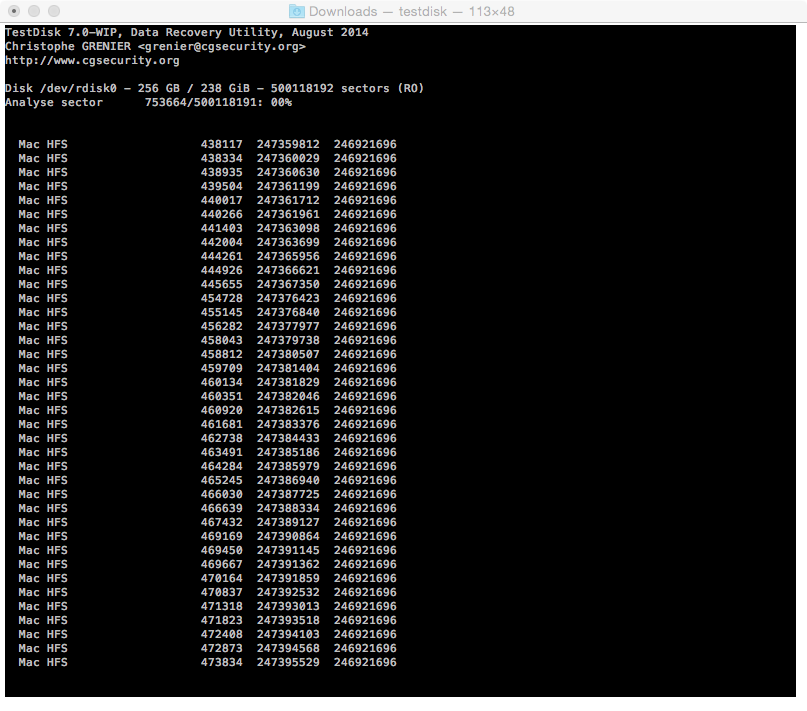The height and width of the screenshot is (711, 807).
Task: Select the Mac HFS row starting 460920
Action: coord(207,410)
